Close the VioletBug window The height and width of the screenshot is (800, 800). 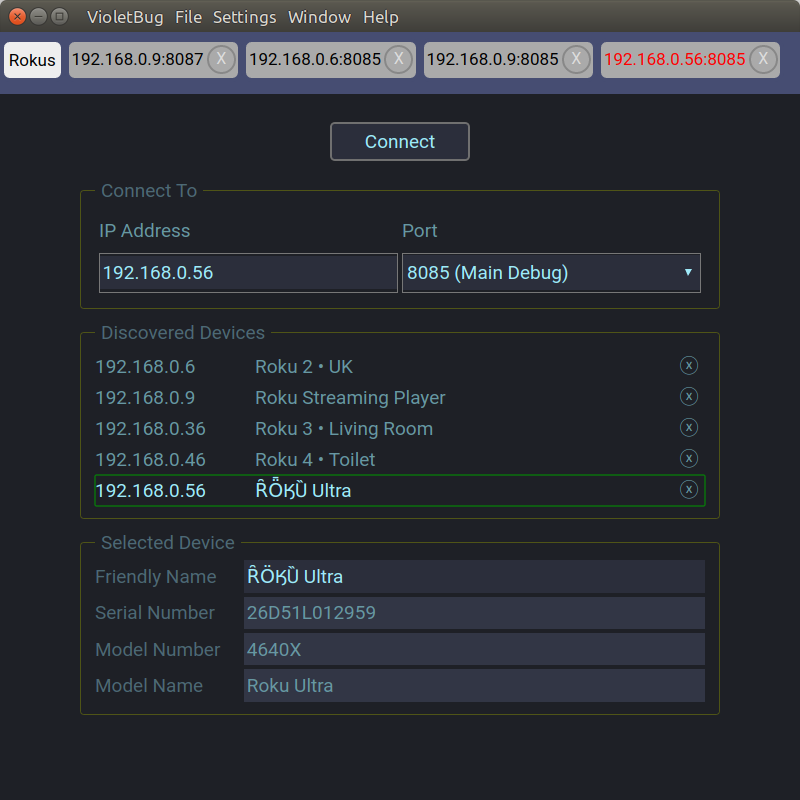[17, 17]
